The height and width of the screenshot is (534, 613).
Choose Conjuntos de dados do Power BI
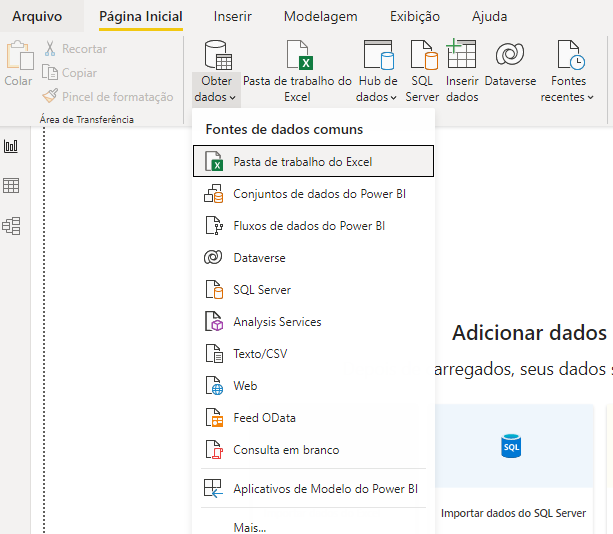313,194
